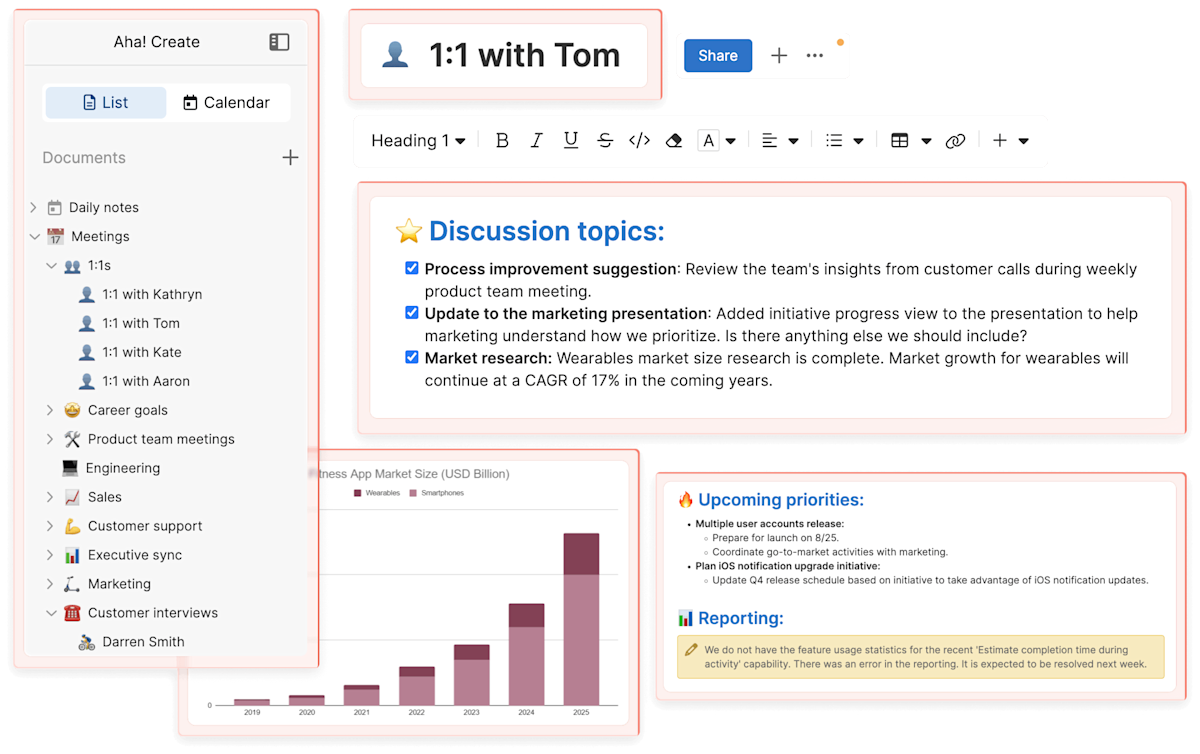Click the text alignment icon
Viewport: 1200px width, 754px height.
point(769,141)
